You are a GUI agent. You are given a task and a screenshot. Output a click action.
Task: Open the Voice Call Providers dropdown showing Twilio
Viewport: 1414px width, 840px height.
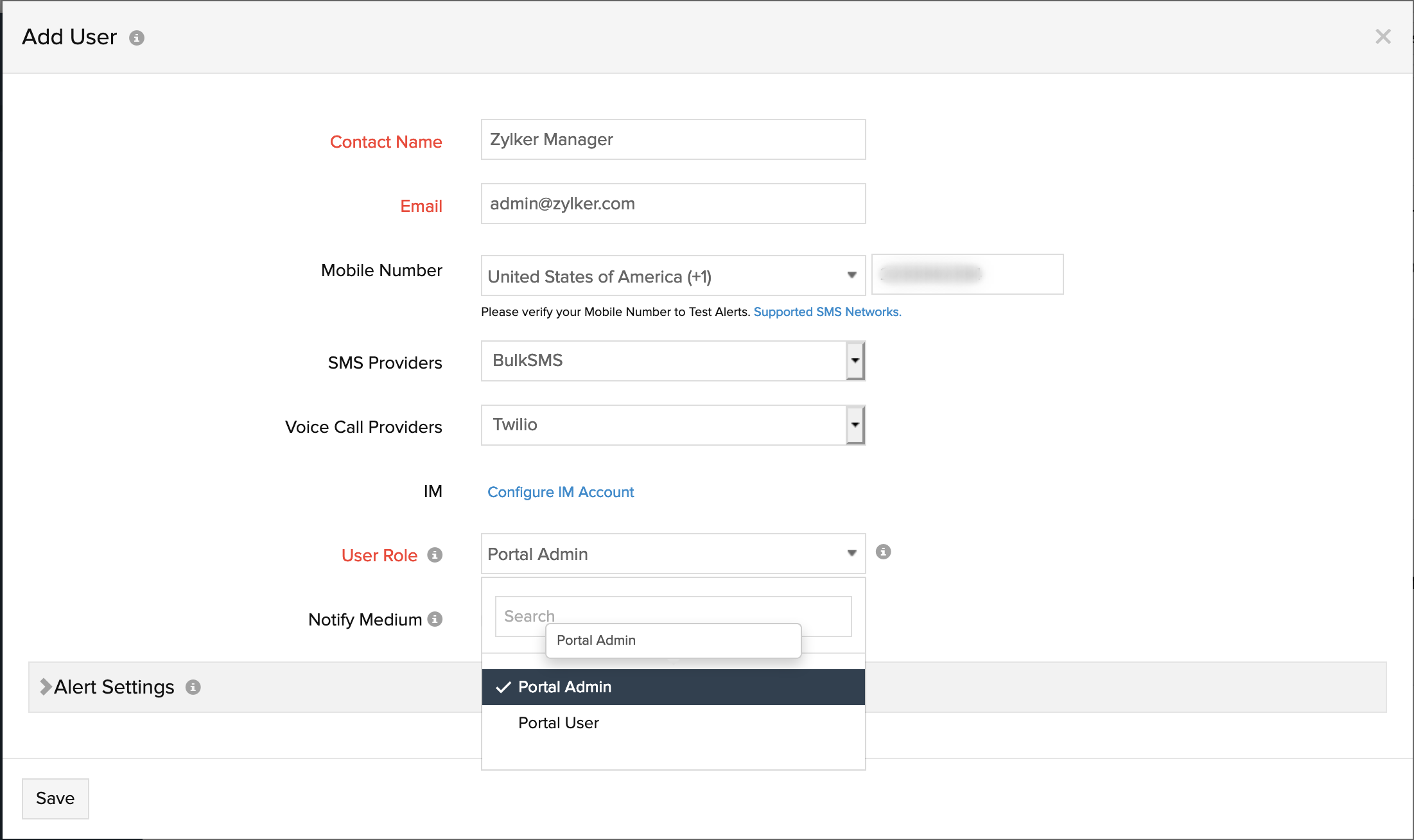pos(855,424)
